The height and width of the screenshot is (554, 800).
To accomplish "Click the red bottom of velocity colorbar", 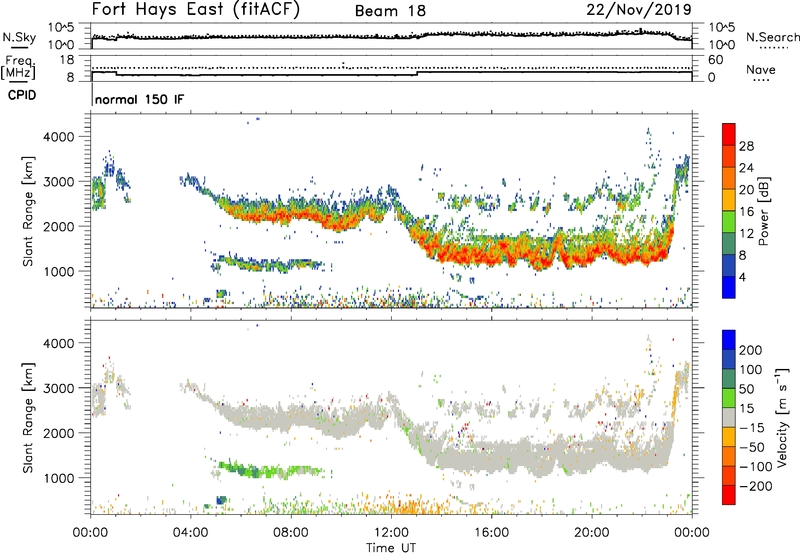I will [x=729, y=495].
